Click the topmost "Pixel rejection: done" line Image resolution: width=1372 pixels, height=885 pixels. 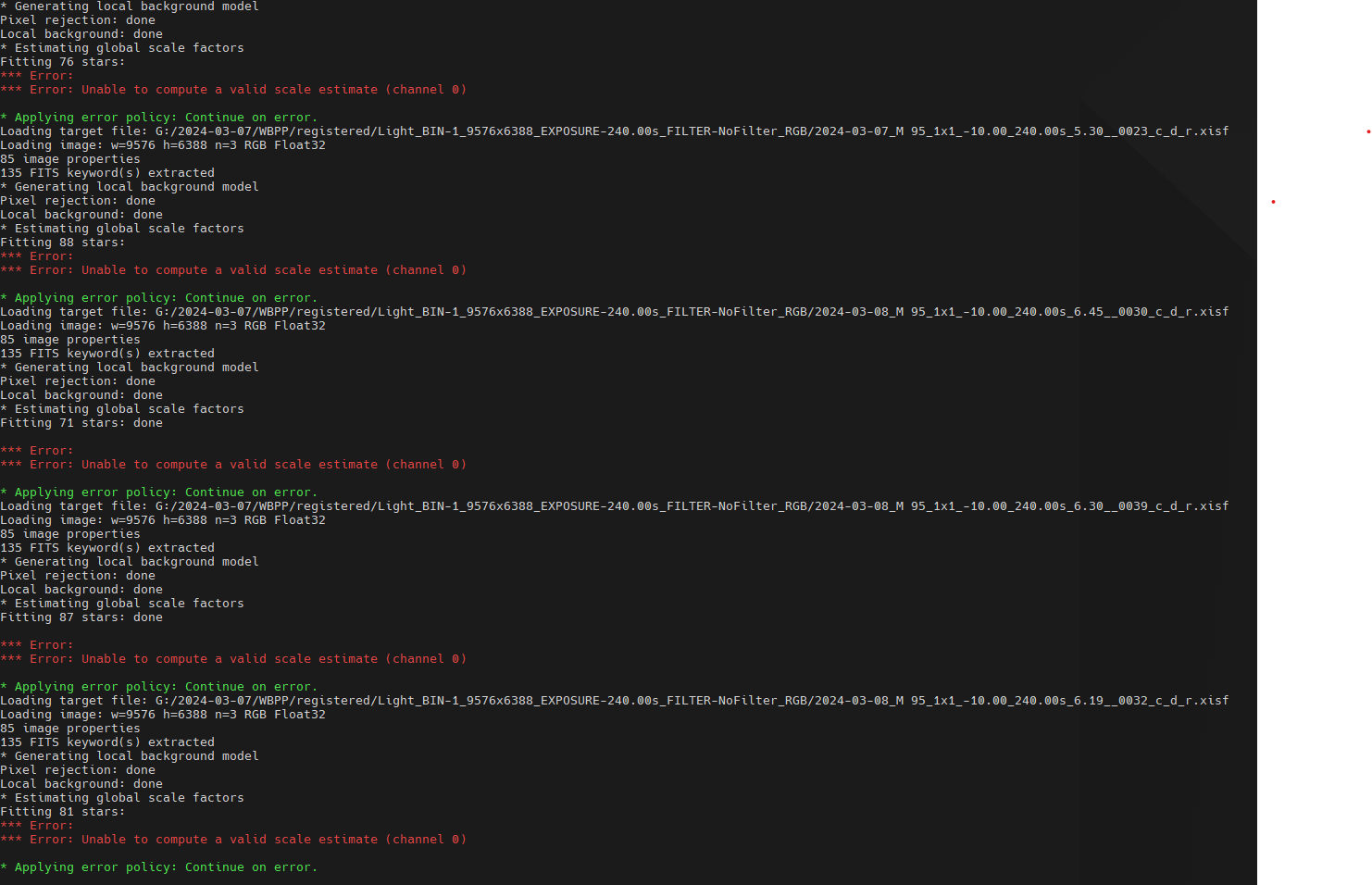click(x=78, y=20)
